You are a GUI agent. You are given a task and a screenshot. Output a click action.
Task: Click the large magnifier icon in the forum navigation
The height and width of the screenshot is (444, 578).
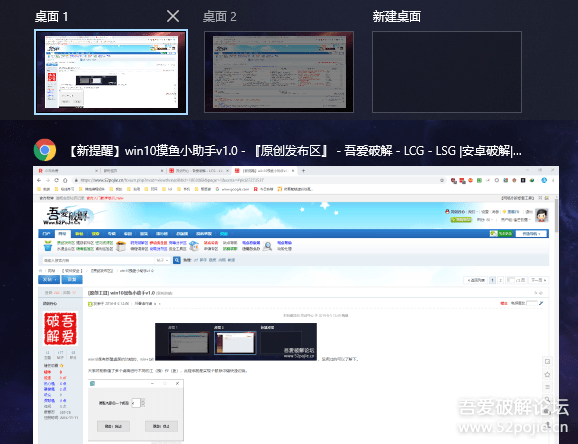click(268, 246)
